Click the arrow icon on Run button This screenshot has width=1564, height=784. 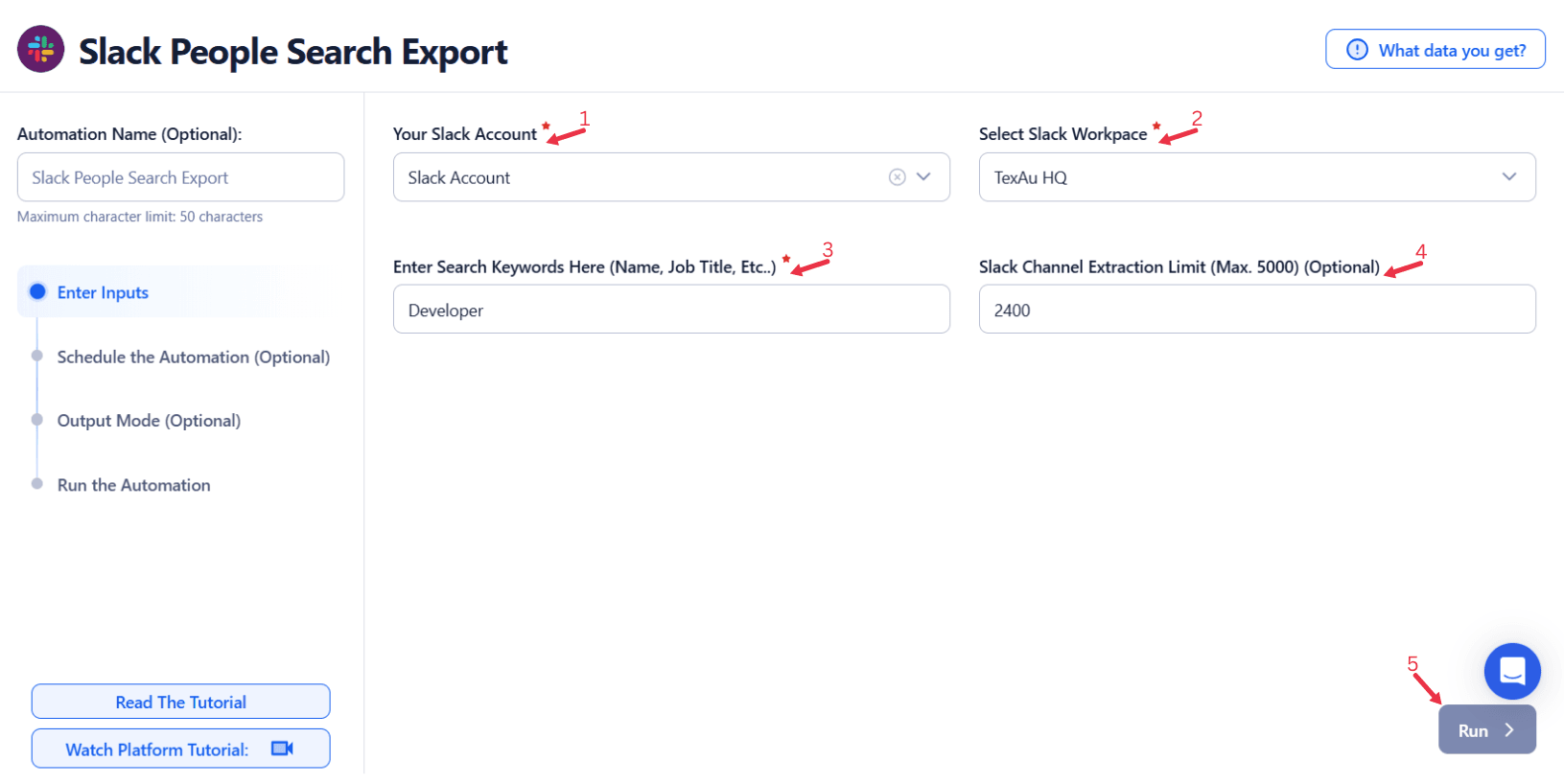click(x=1509, y=730)
